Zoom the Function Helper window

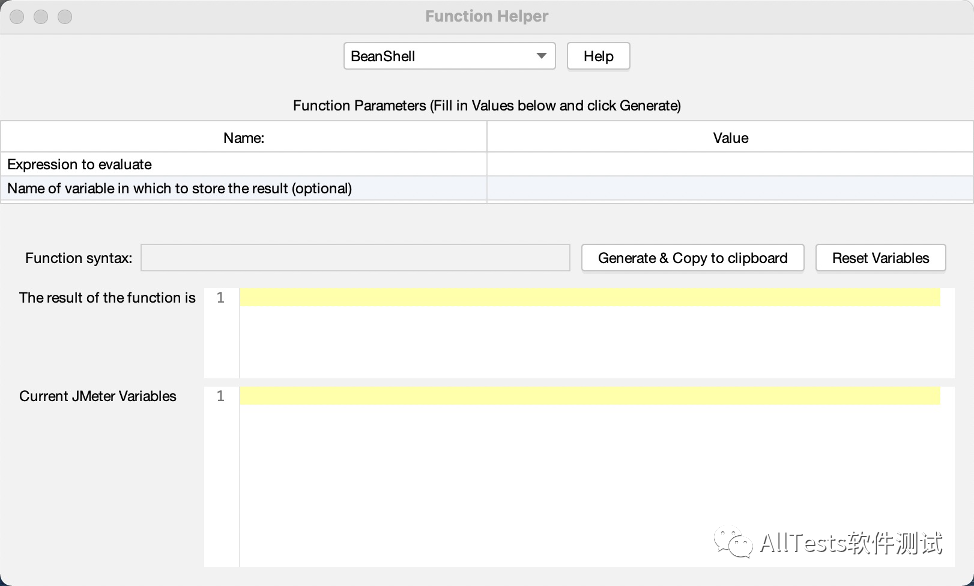65,17
